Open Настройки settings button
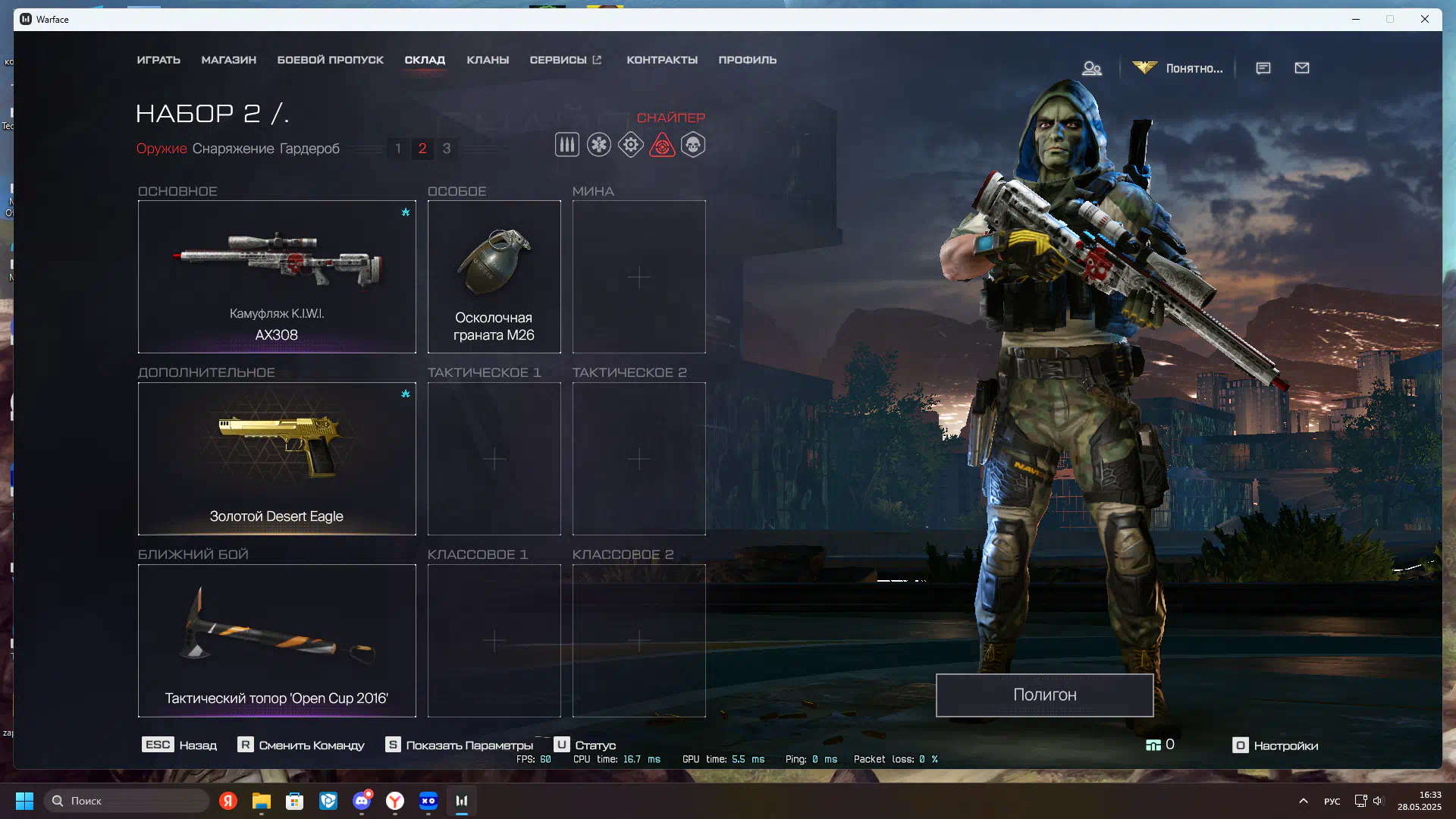The width and height of the screenshot is (1456, 819). pos(1276,745)
